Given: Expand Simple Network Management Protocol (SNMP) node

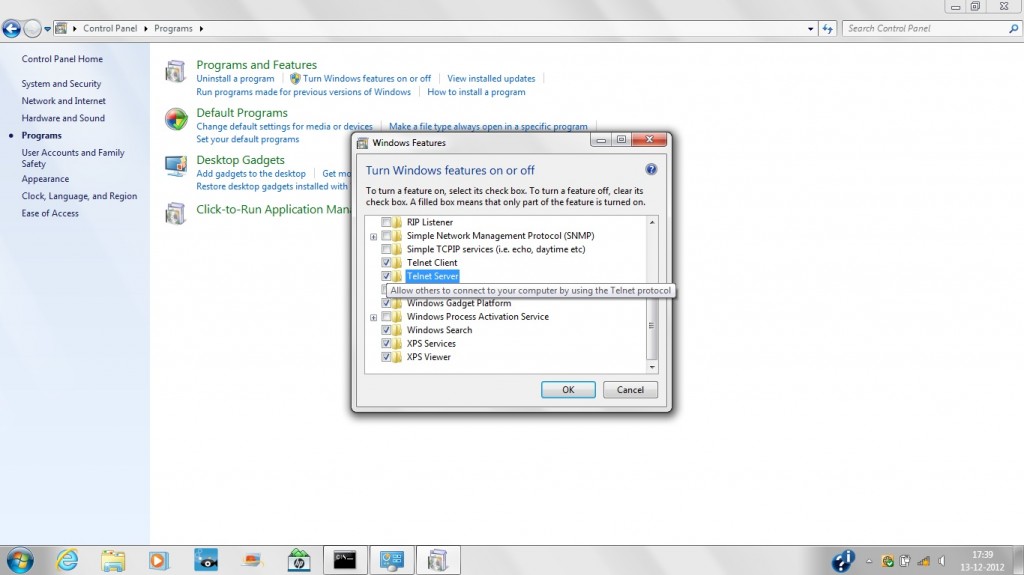Looking at the screenshot, I should 373,236.
